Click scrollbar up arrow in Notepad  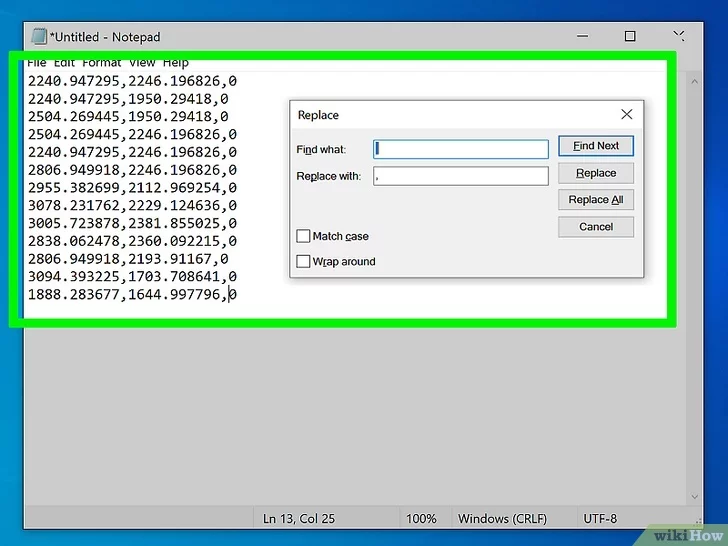tap(695, 82)
